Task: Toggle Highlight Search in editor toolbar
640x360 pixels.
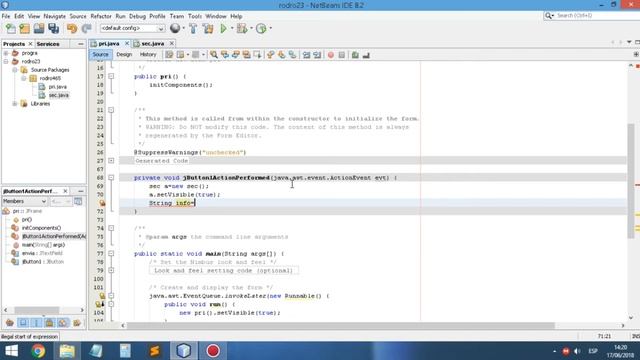Action: 247,55
